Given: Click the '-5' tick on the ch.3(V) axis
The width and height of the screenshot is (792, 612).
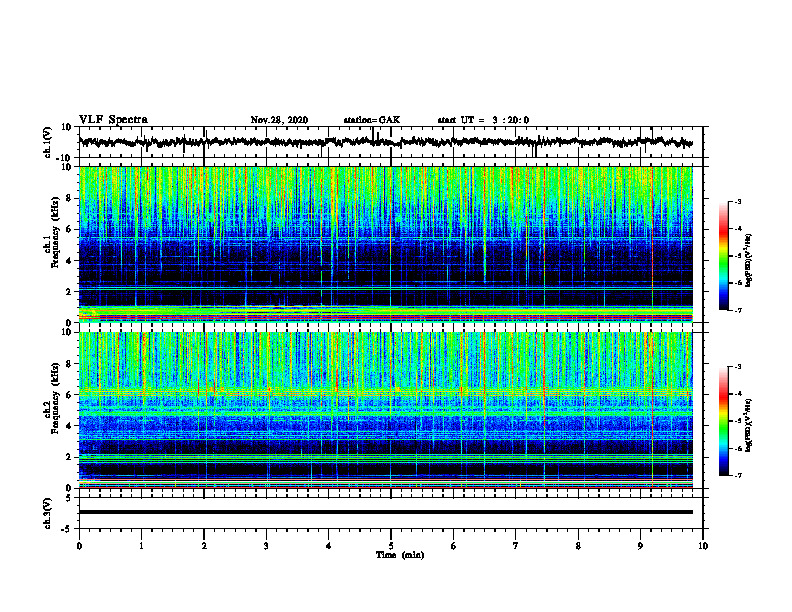Looking at the screenshot, I should pyautogui.click(x=67, y=529).
